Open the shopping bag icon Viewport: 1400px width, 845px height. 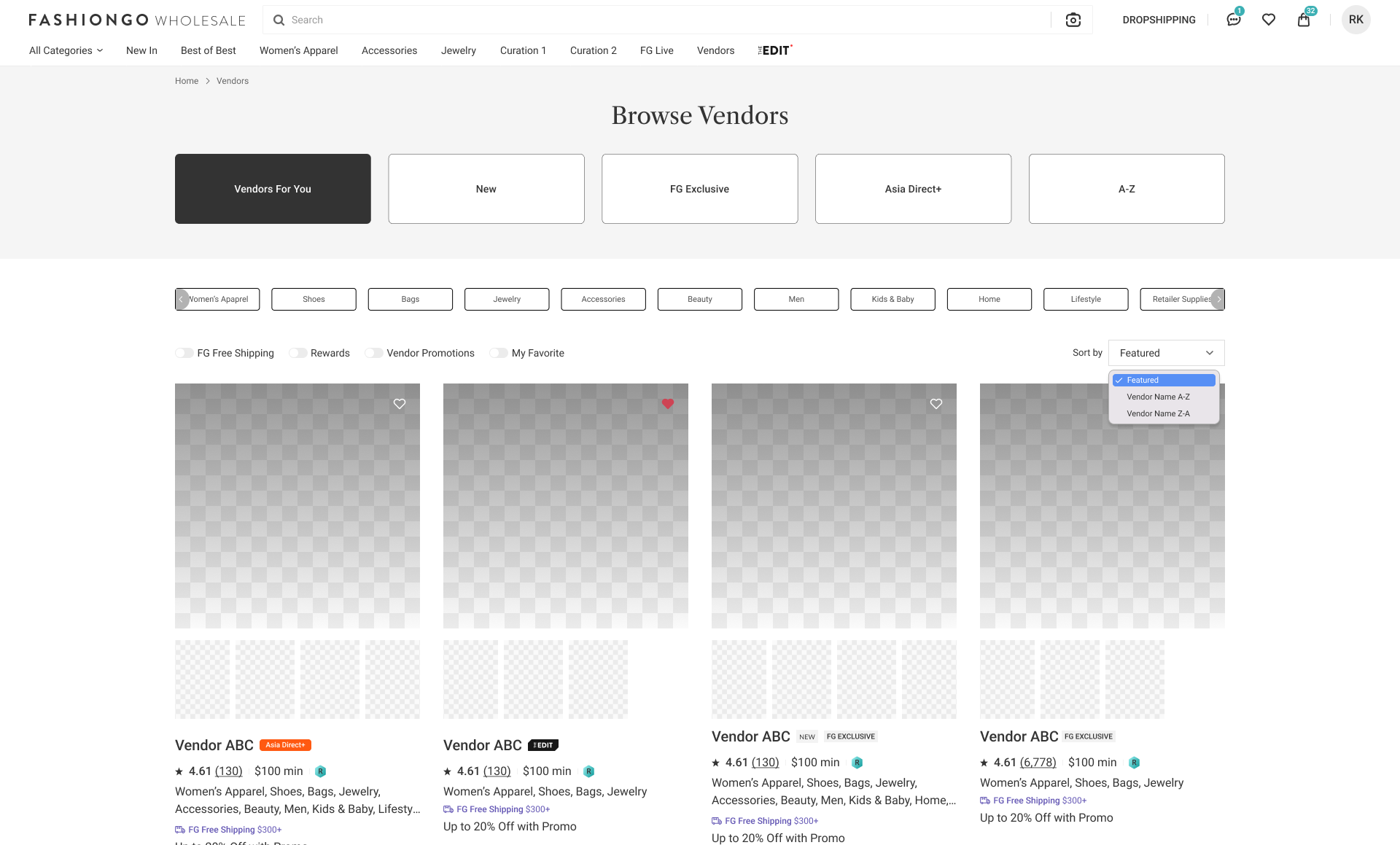[1304, 20]
